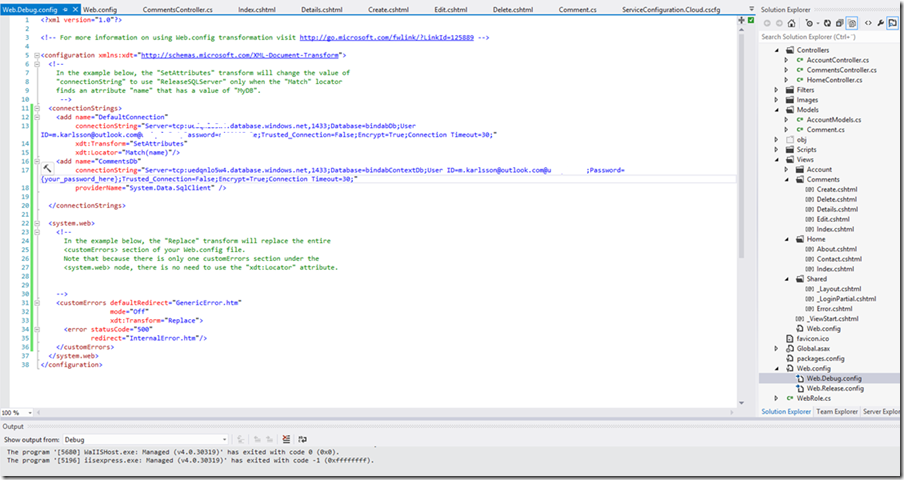Switch to the ServiceConfiguration.Cloud.cscfg tab

[671, 10]
